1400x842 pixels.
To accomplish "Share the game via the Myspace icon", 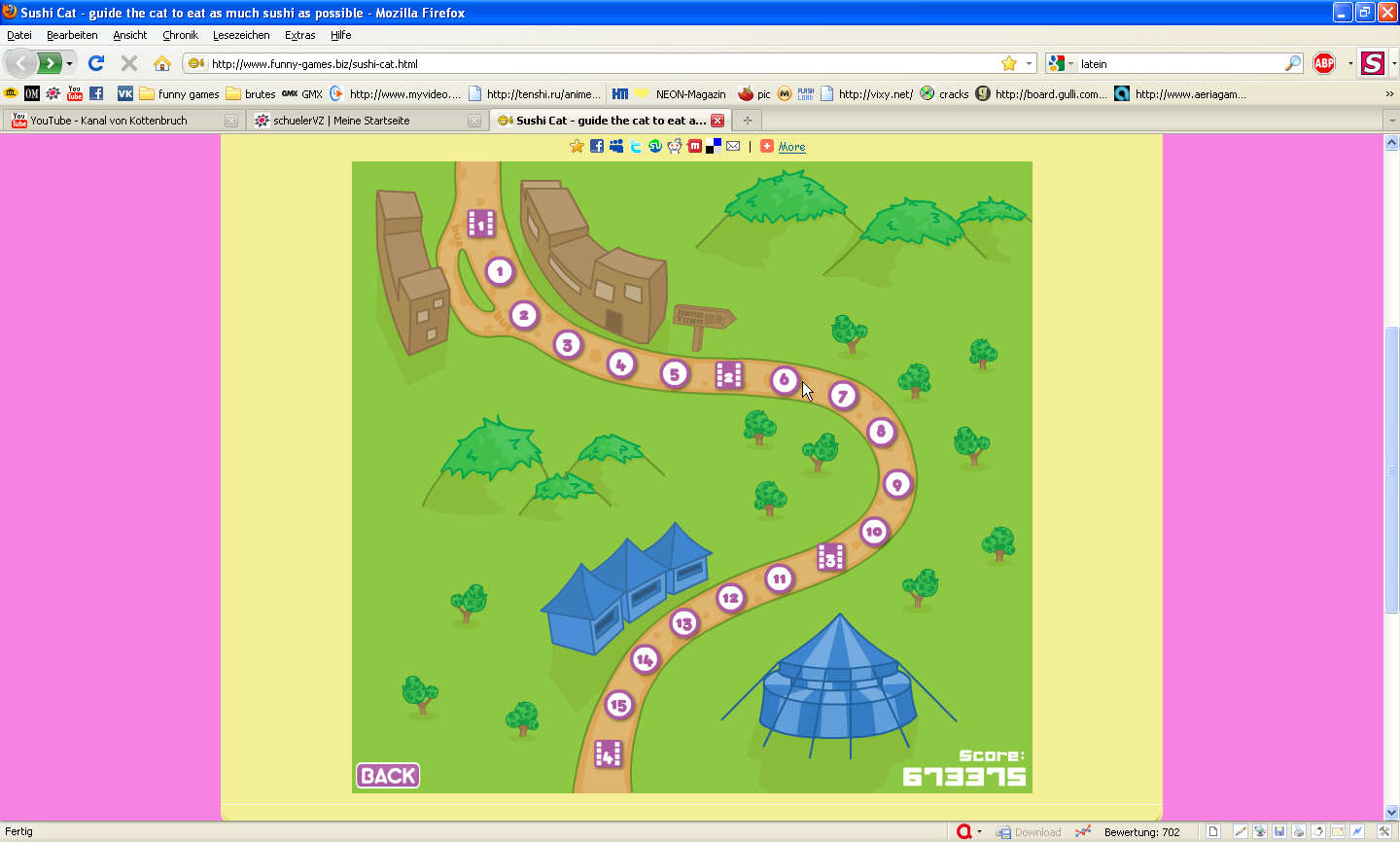I will pyautogui.click(x=616, y=146).
